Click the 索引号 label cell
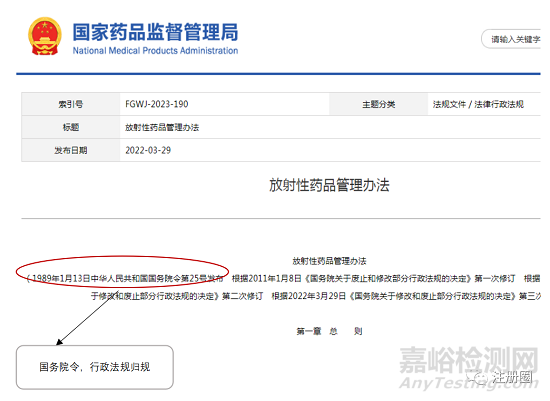The width and height of the screenshot is (550, 401). pyautogui.click(x=71, y=104)
